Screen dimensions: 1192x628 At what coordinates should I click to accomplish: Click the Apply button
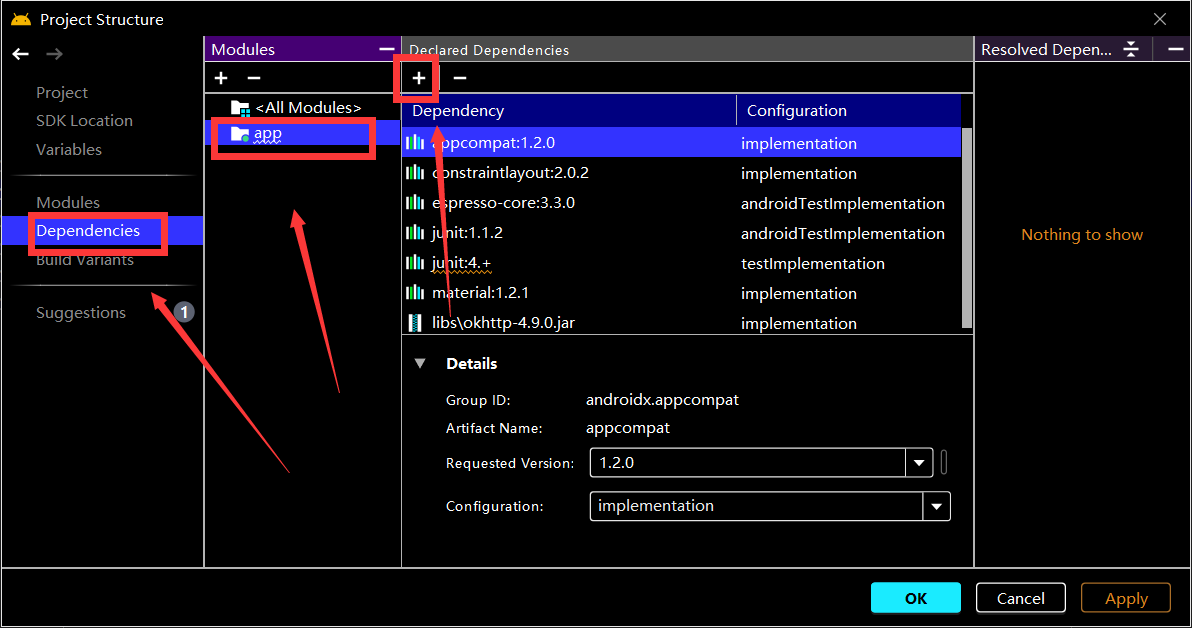tap(1126, 598)
